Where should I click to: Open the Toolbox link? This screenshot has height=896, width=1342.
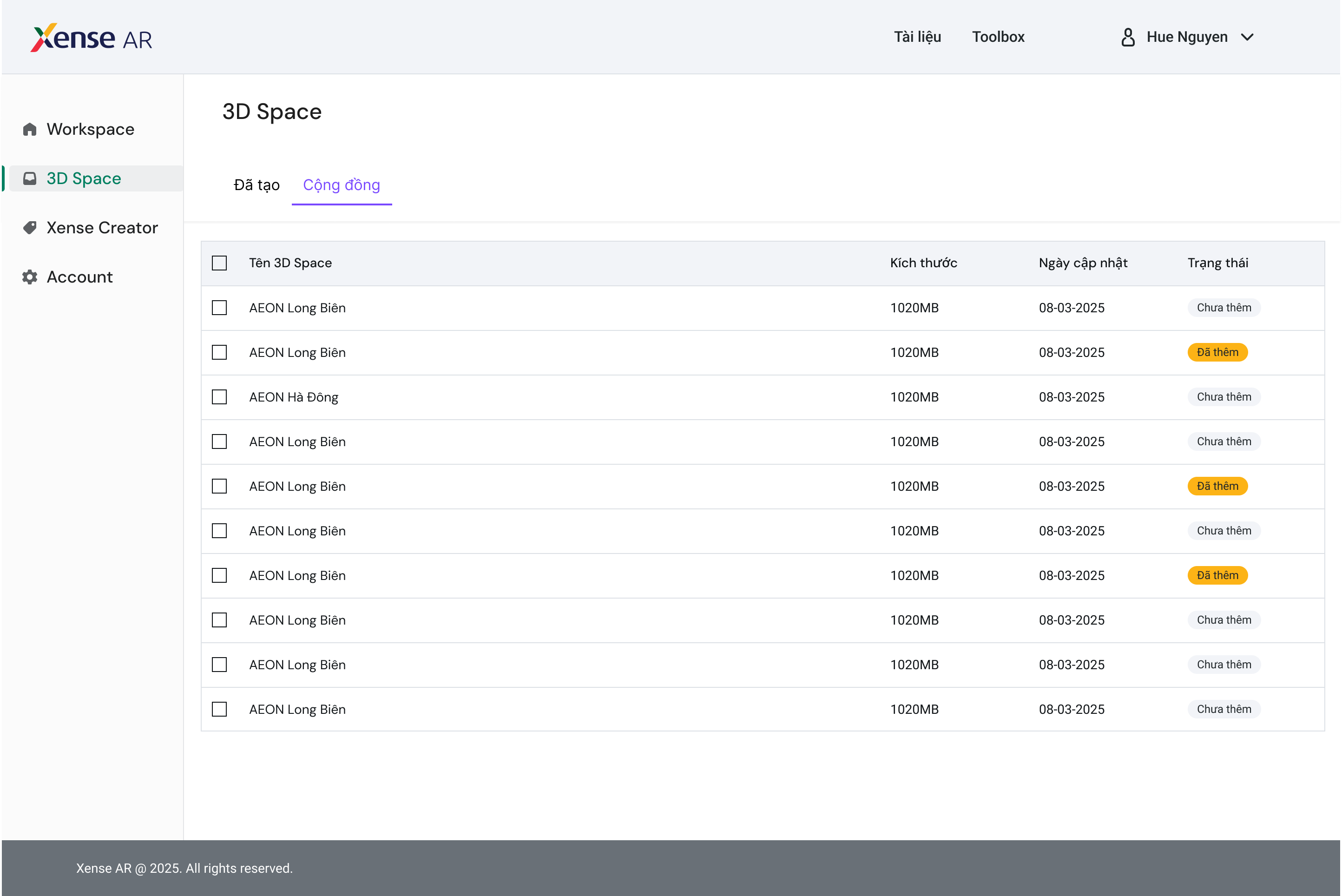click(998, 37)
